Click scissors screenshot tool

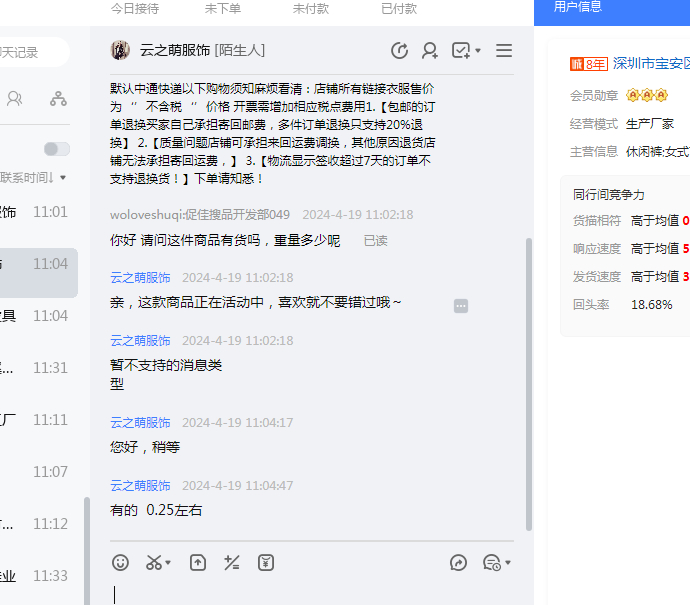coord(154,562)
